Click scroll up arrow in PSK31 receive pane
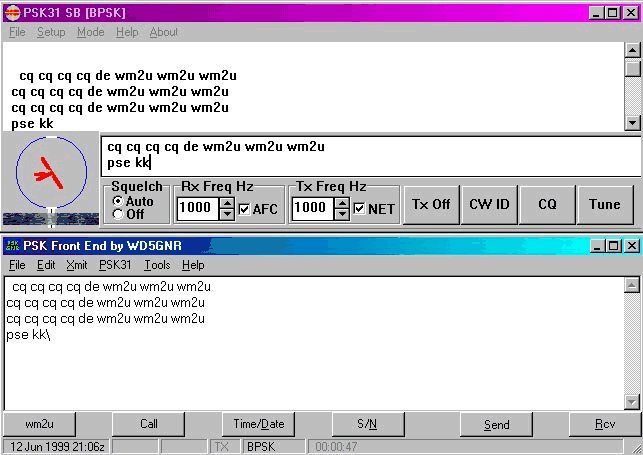Screen dimensions: 643x455 click(x=632, y=50)
